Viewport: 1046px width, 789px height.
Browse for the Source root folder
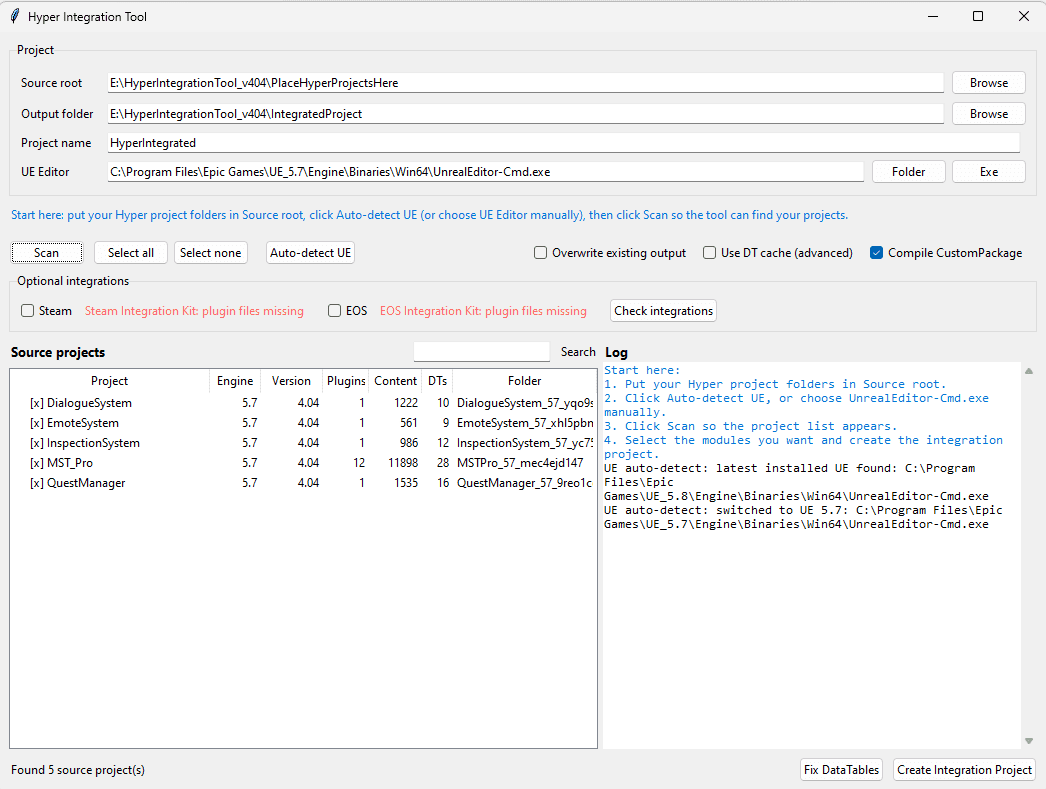point(989,83)
